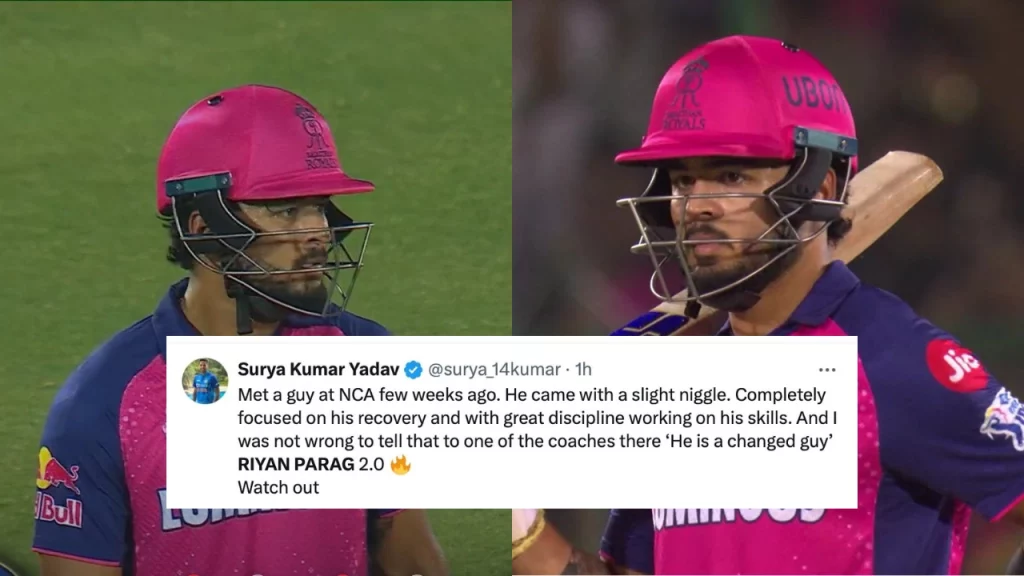Open the Surya Kumar Yadav display name link

(x=318, y=369)
